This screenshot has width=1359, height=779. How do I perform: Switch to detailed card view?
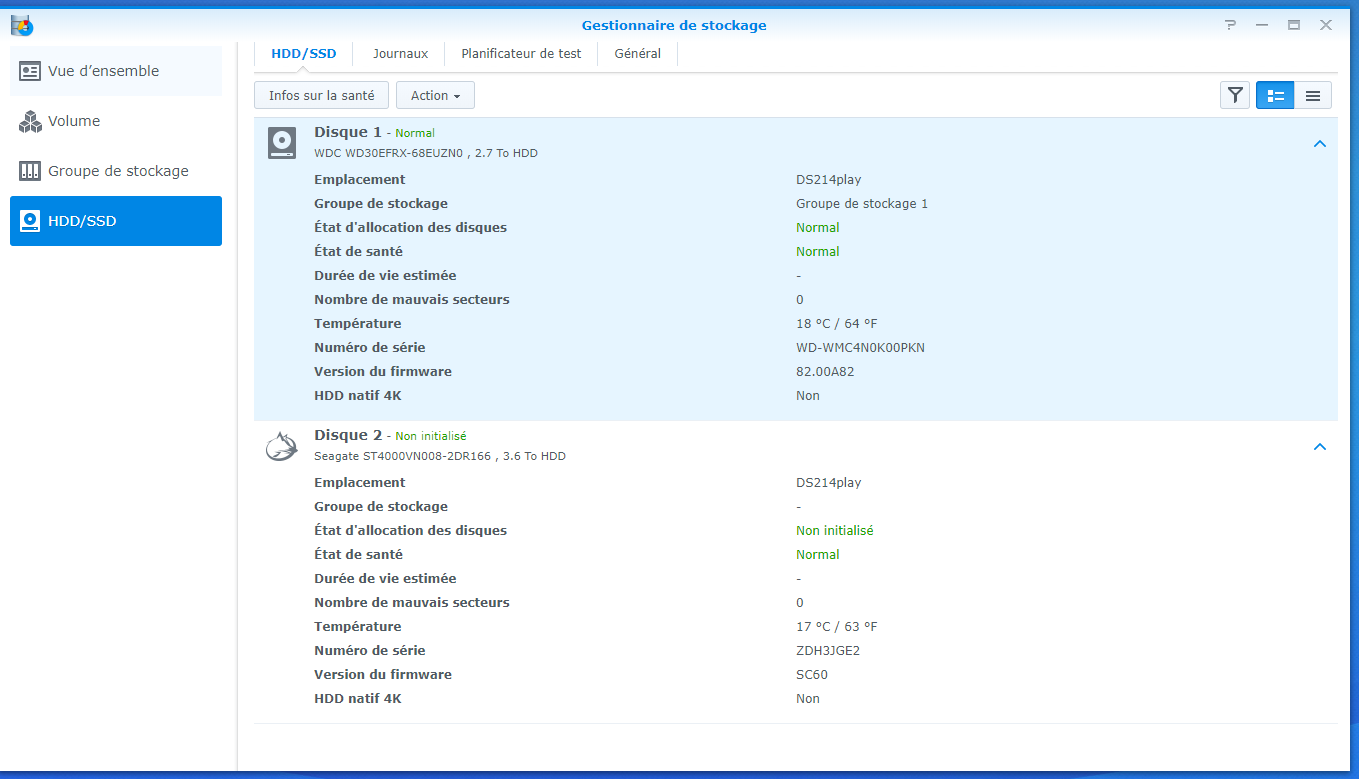(x=1275, y=95)
